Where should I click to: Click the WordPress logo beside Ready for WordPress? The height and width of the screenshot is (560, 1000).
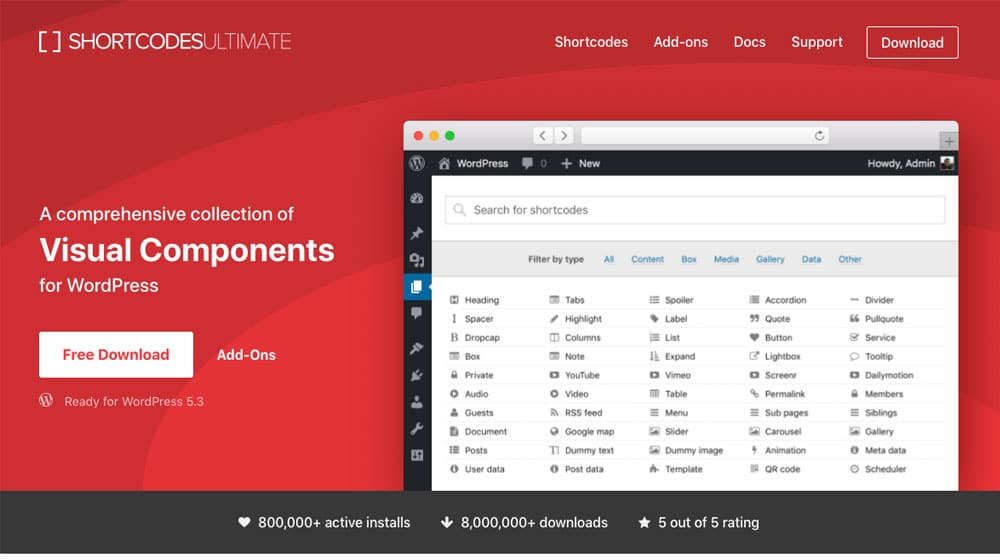pos(46,401)
